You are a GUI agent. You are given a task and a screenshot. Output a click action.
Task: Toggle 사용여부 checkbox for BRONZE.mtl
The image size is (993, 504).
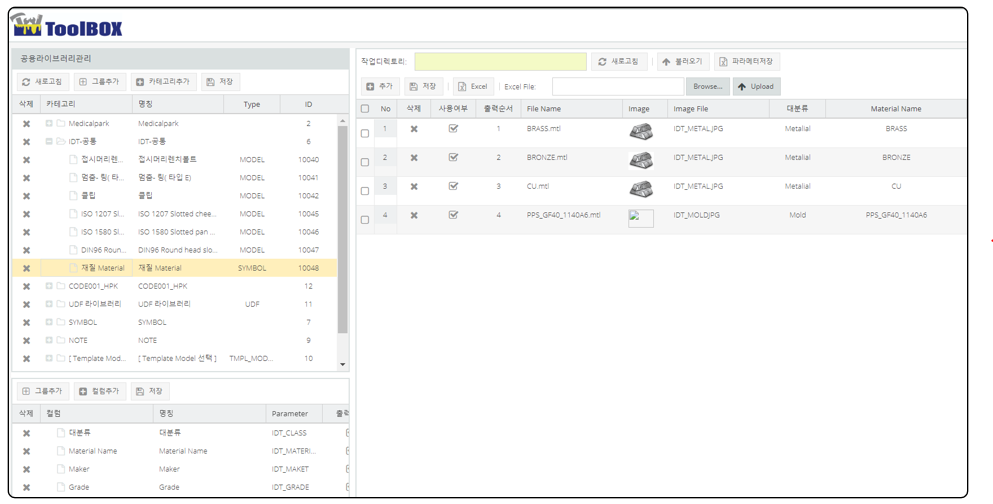point(453,158)
